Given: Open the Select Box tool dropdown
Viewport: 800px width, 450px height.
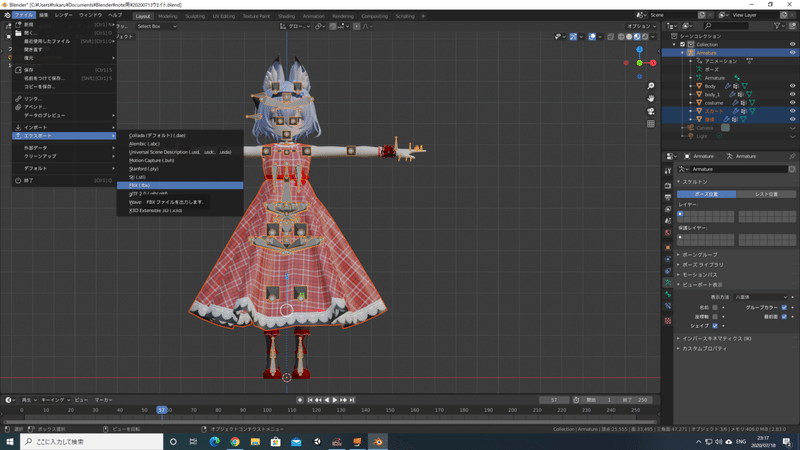Looking at the screenshot, I should coord(157,26).
